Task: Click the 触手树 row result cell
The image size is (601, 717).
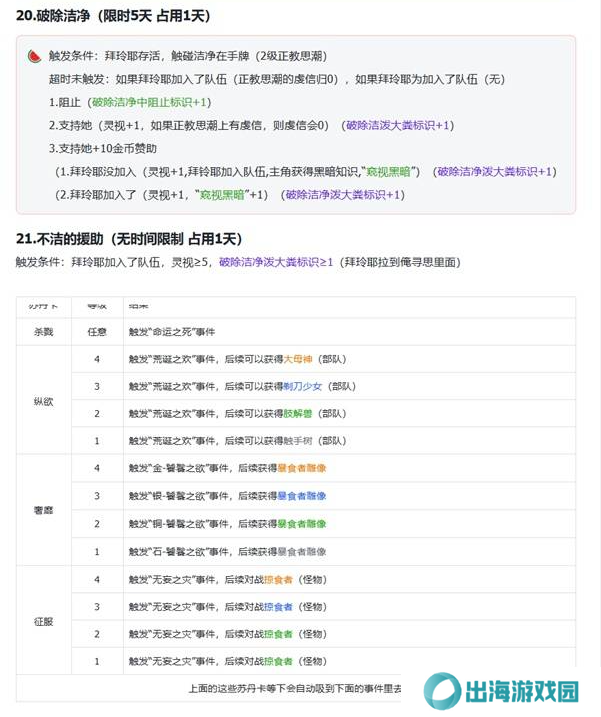Action: [349, 441]
